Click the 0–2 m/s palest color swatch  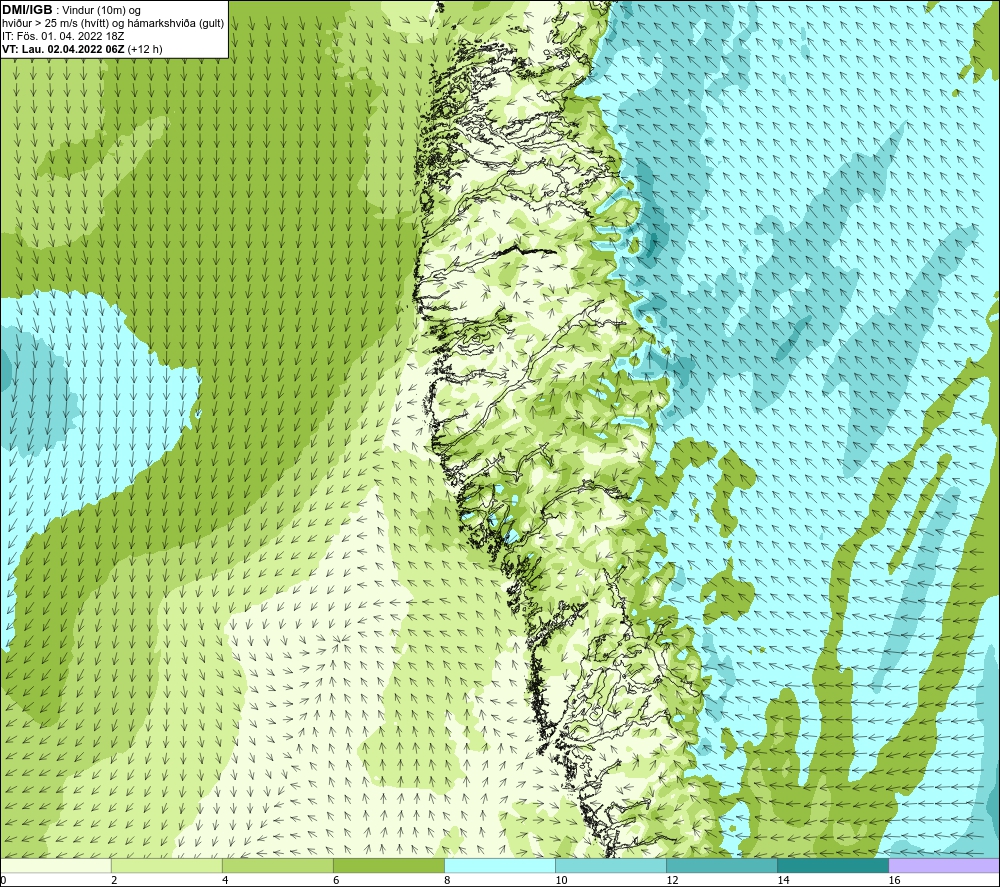click(x=55, y=865)
